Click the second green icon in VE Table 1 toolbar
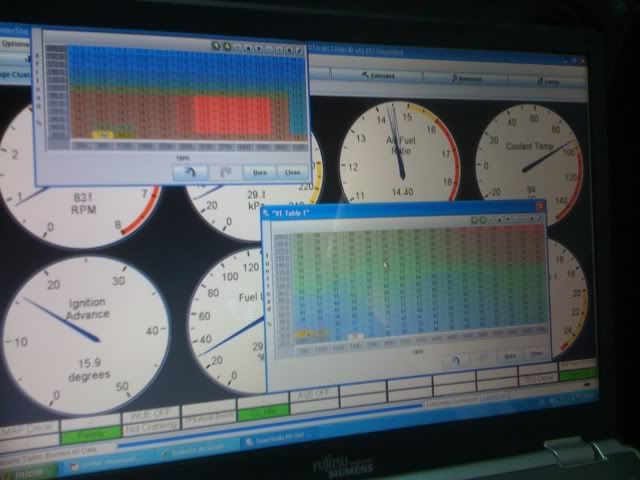 (482, 220)
